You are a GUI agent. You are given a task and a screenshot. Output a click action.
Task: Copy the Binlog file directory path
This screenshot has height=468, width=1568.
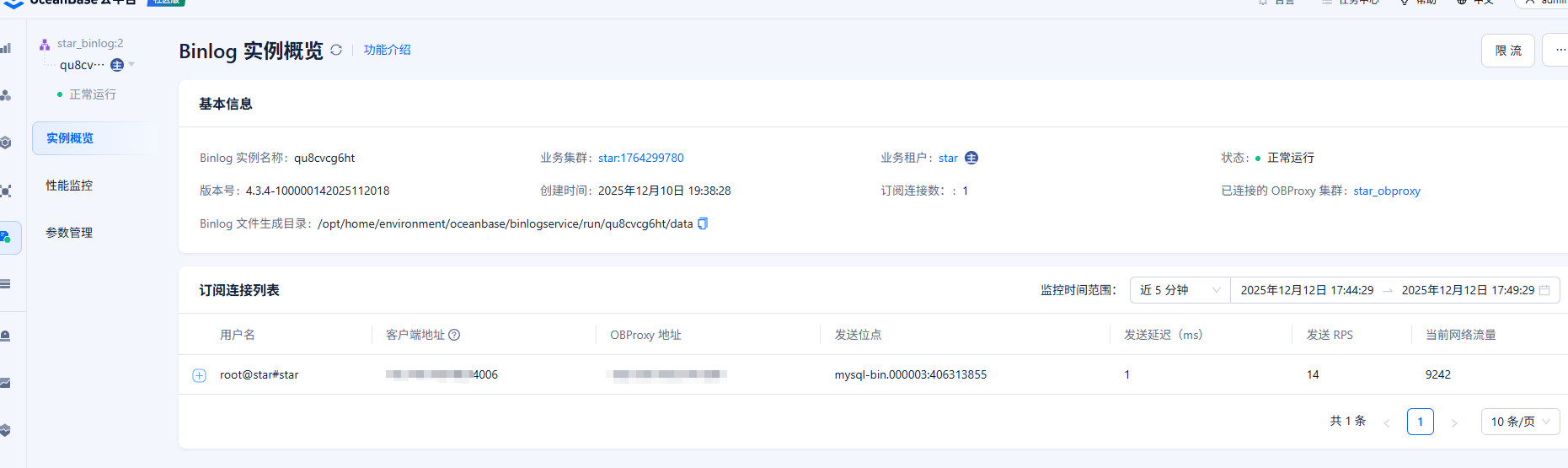coord(703,223)
